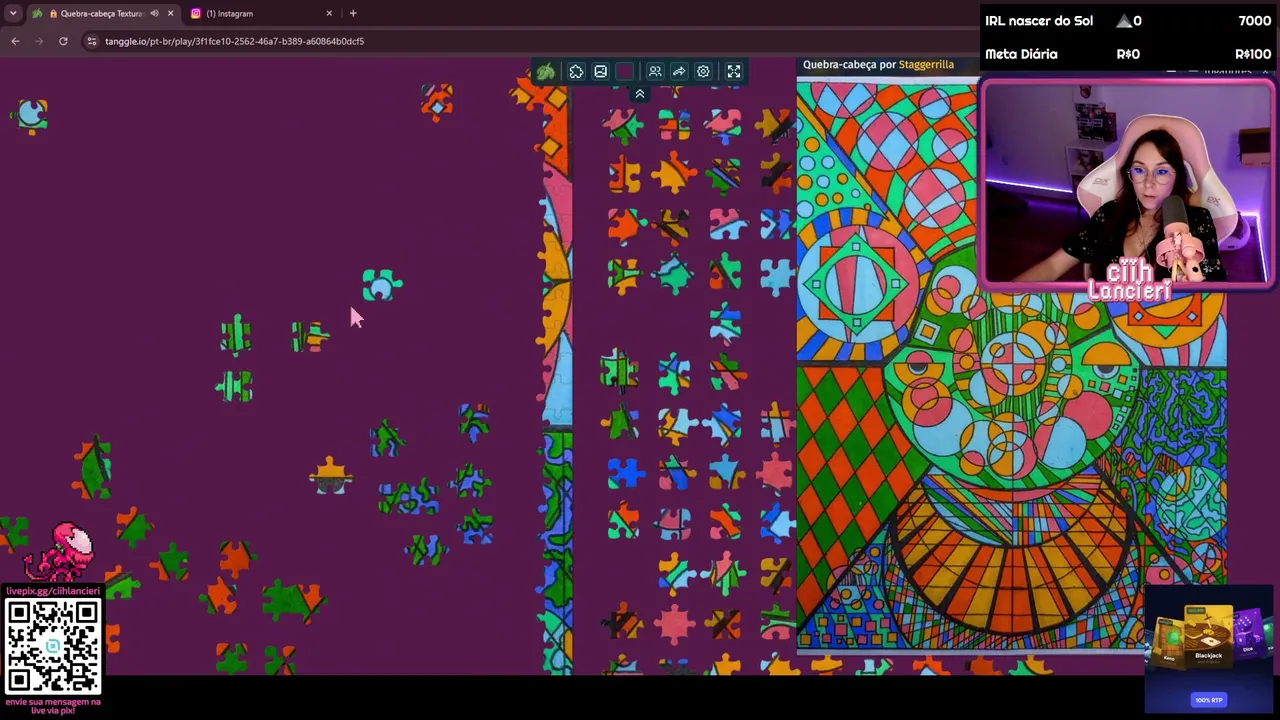The height and width of the screenshot is (720, 1280).
Task: Click the reference puzzle image preview
Action: (x=1011, y=367)
